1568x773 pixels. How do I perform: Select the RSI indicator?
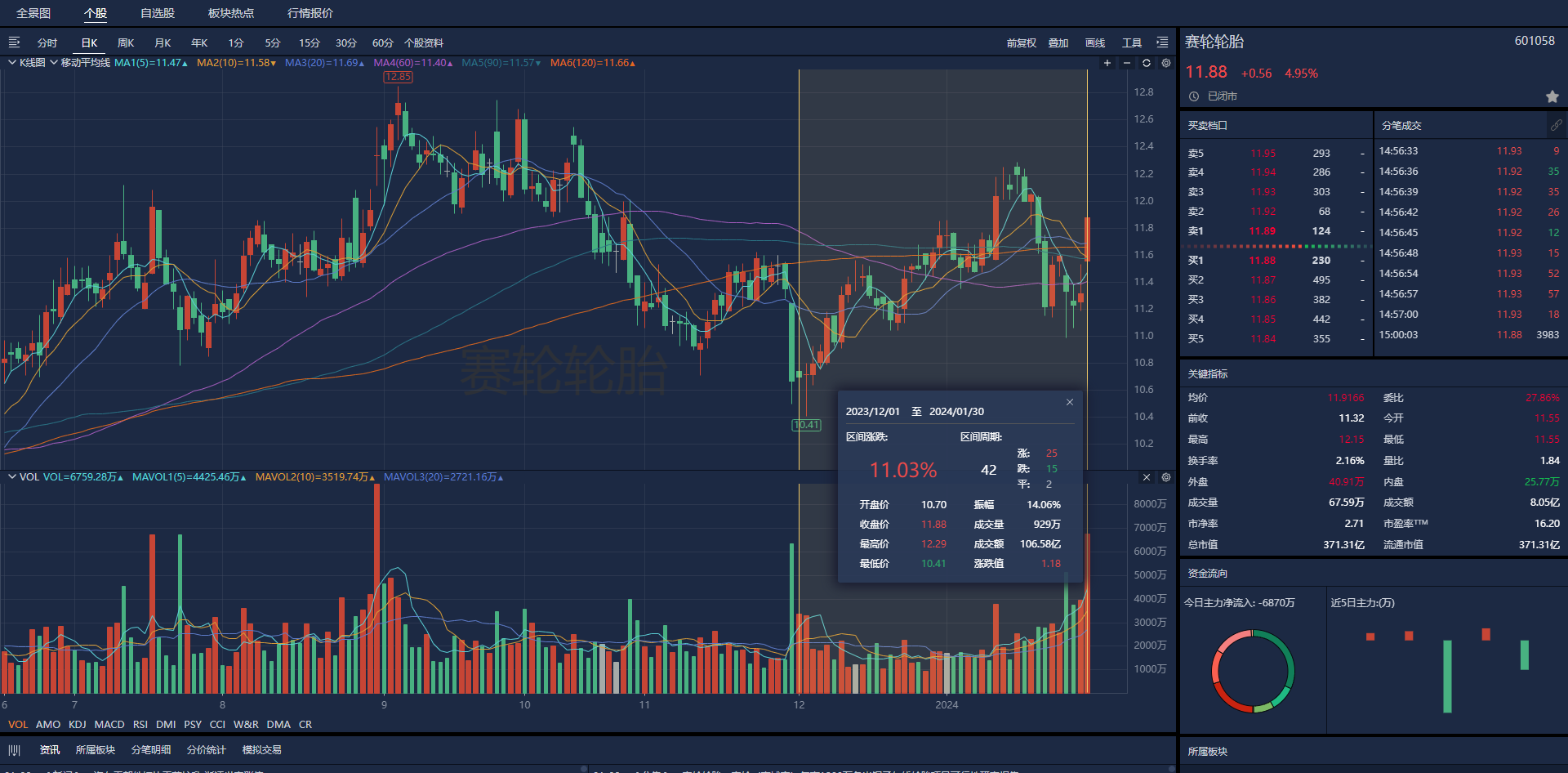pyautogui.click(x=140, y=725)
